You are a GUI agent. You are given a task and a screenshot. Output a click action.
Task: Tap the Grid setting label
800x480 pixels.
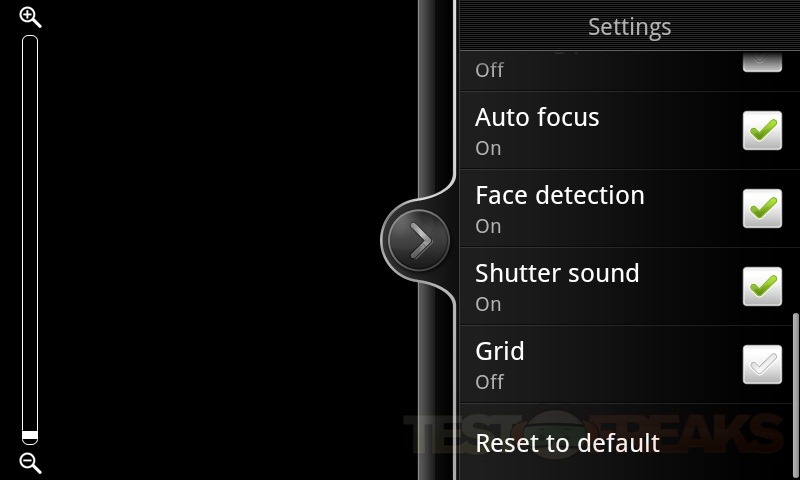500,351
